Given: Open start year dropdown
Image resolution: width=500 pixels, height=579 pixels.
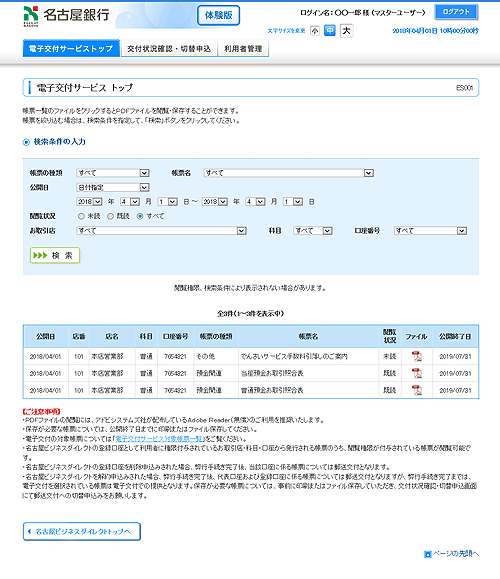Looking at the screenshot, I should [x=89, y=202].
